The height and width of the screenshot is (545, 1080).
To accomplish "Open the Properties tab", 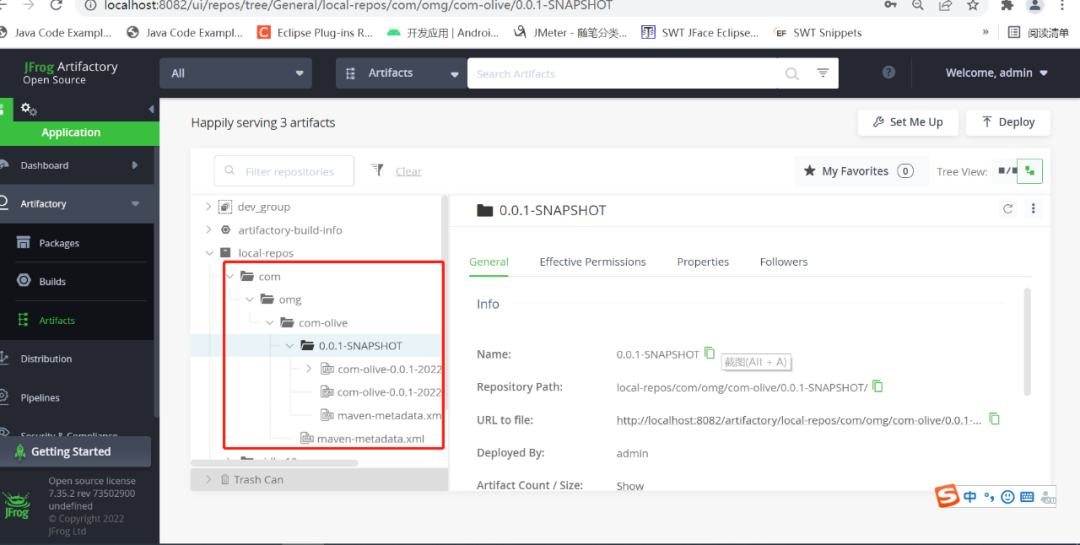I will click(x=703, y=262).
